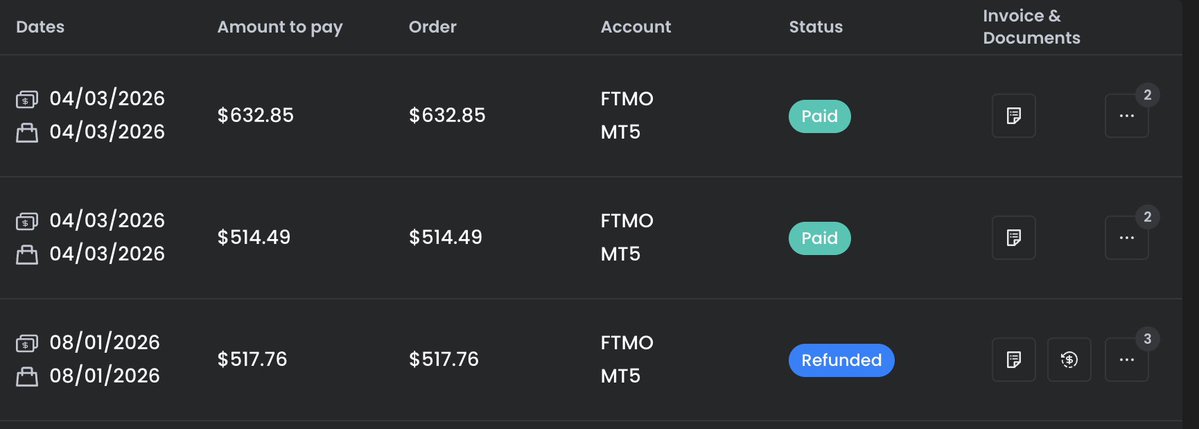Click Paid status badge on $632.85 order
Image resolution: width=1199 pixels, height=429 pixels.
(819, 116)
